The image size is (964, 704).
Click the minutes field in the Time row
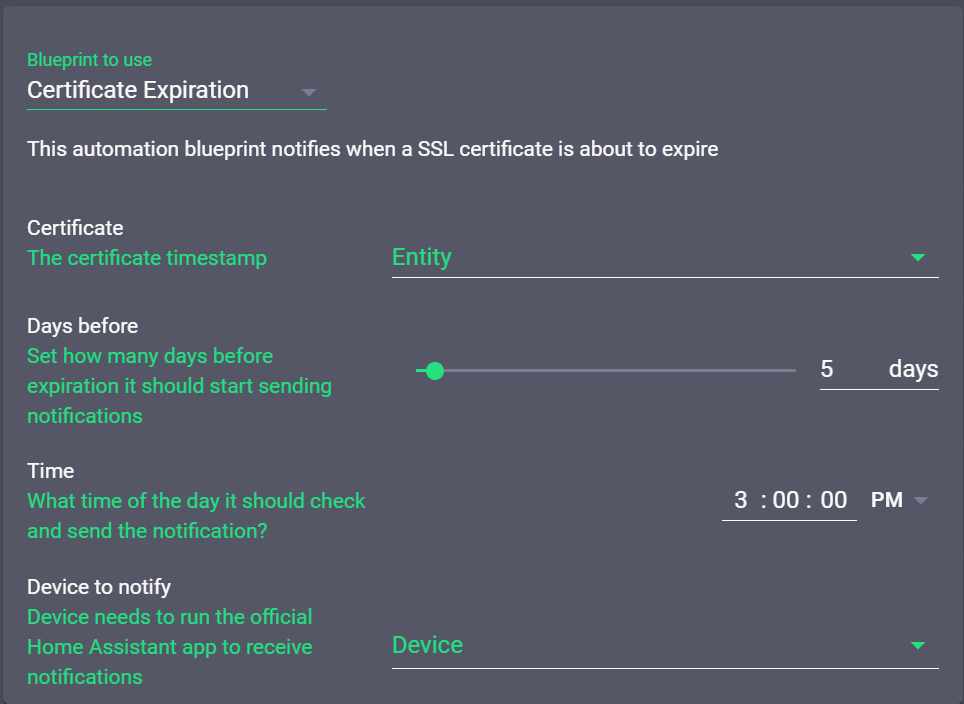[x=785, y=499]
